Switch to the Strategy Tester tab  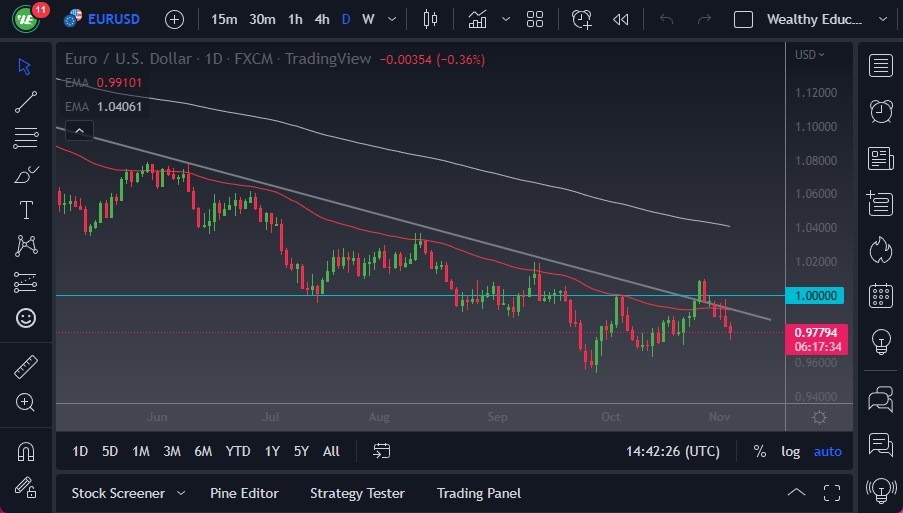[357, 493]
